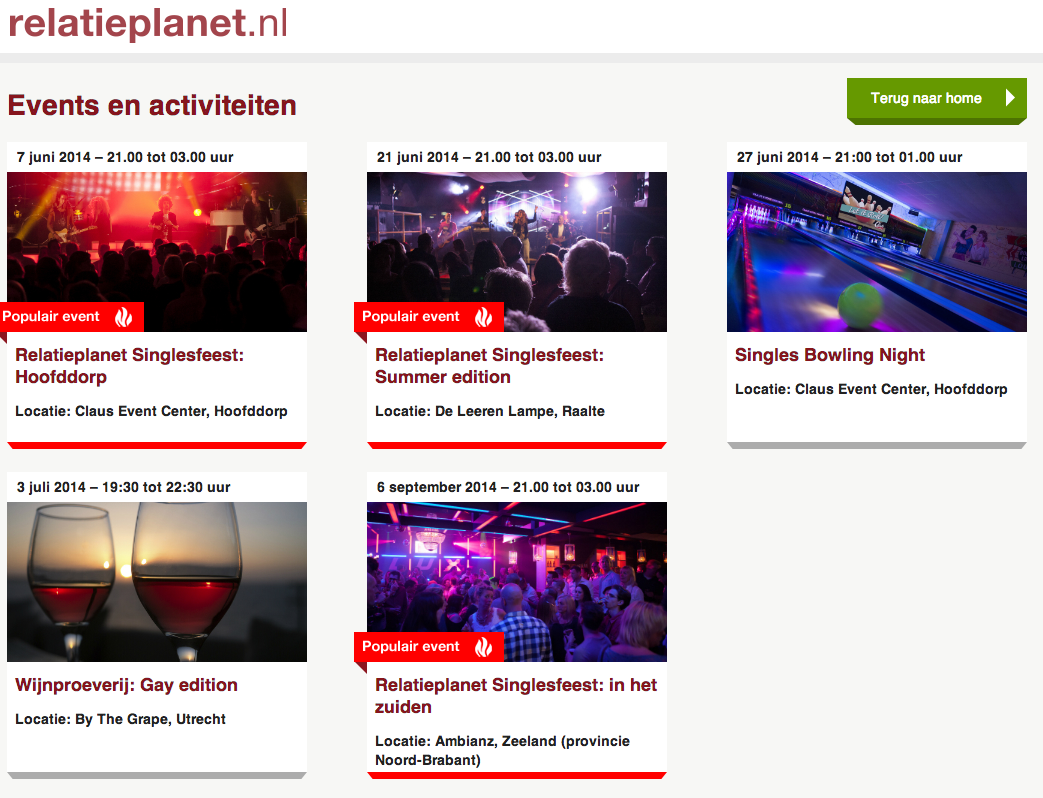Click flame icon on Summer edition badge
Viewport: 1043px width, 798px height.
484,317
